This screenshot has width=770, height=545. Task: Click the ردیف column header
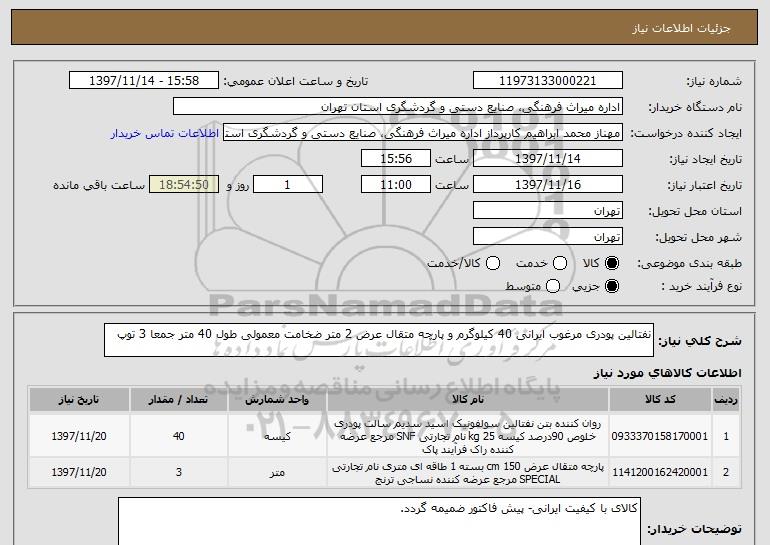(726, 400)
